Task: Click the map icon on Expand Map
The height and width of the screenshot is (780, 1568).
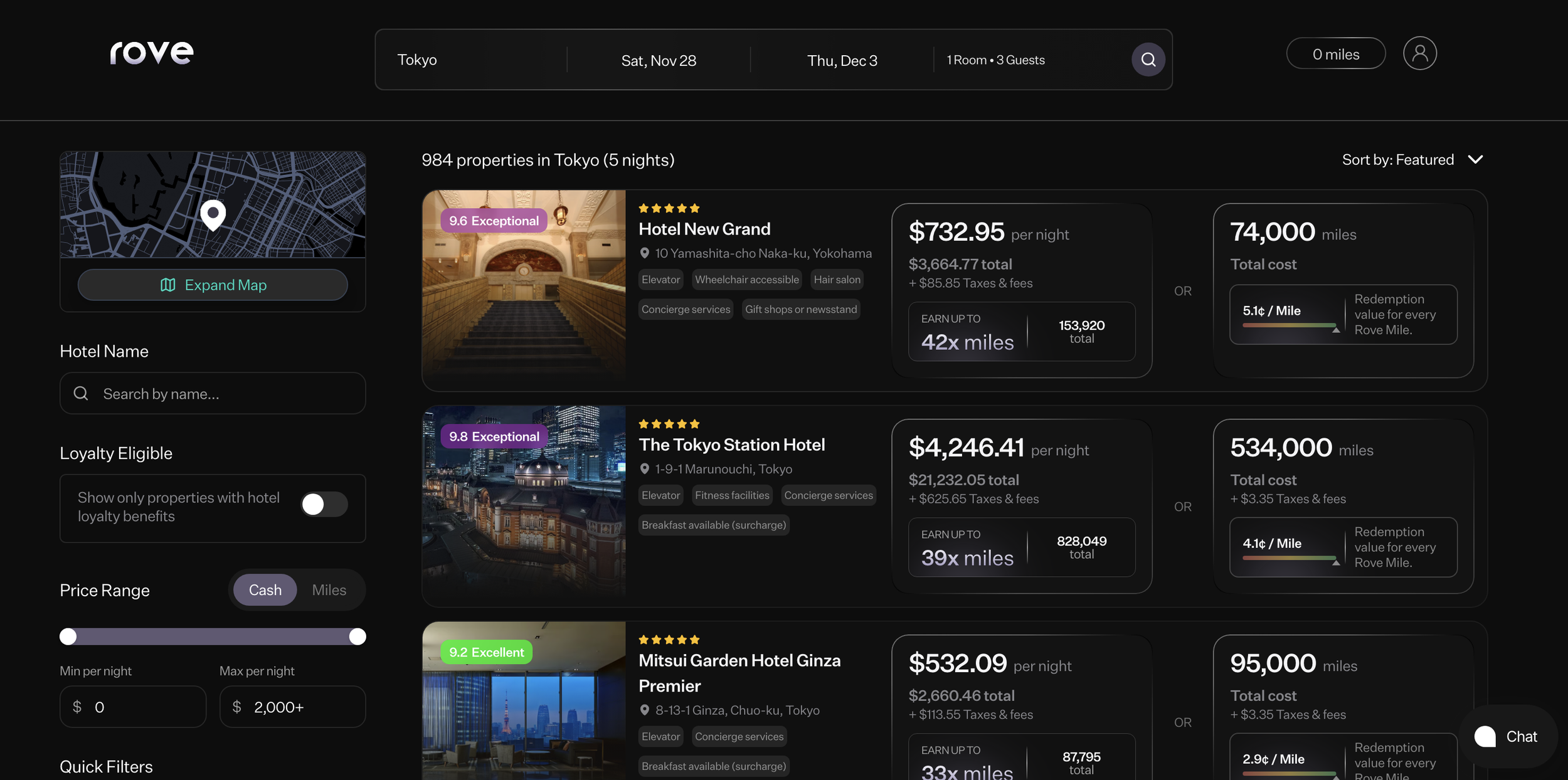Action: 167,285
